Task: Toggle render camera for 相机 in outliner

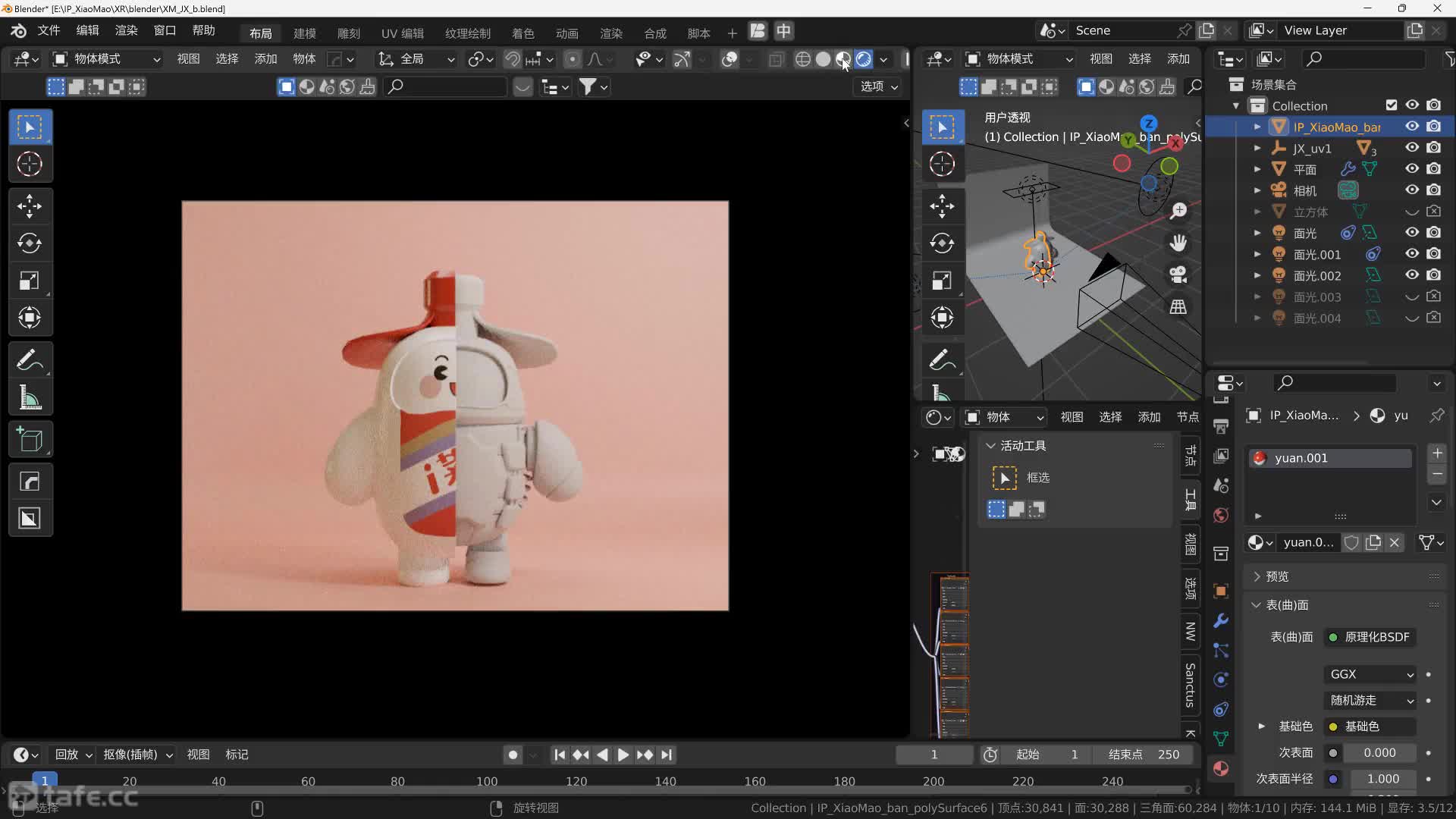Action: (1433, 190)
